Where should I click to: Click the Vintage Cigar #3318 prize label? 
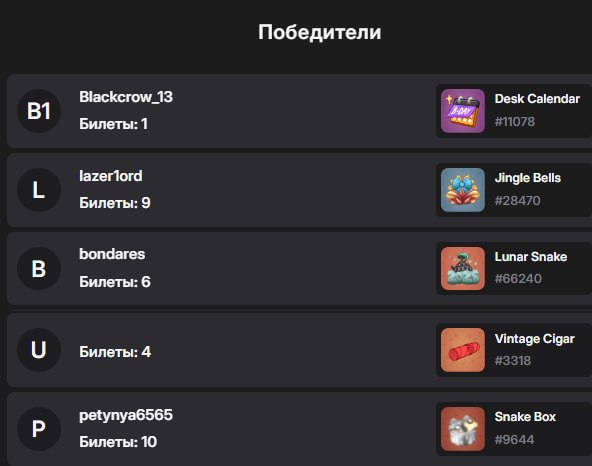point(534,350)
